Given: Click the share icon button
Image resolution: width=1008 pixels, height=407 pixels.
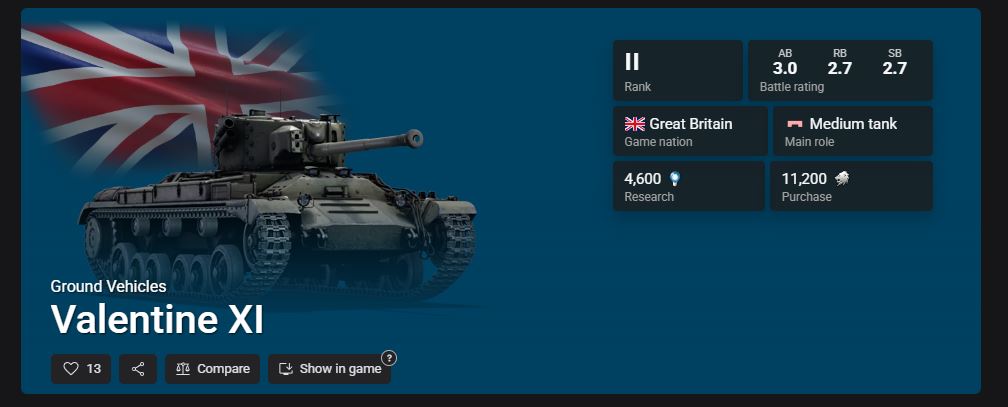Looking at the screenshot, I should (138, 368).
